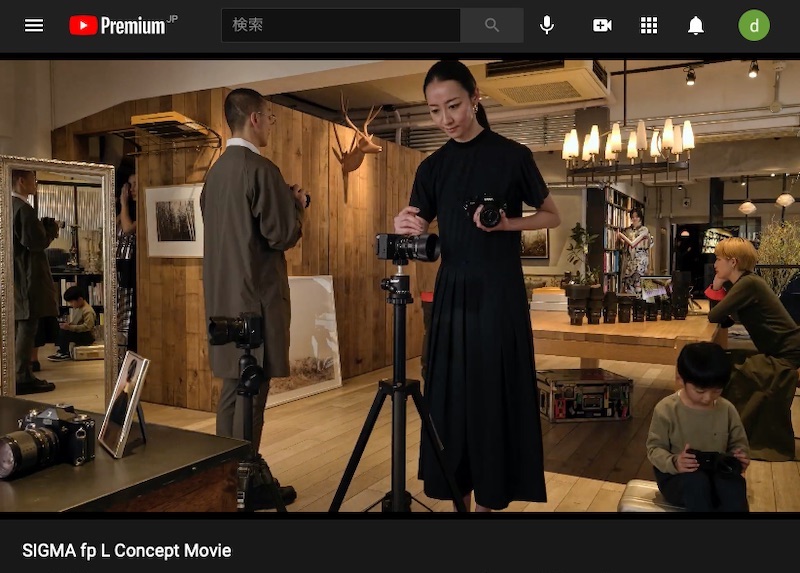This screenshot has width=800, height=573.
Task: Start voice search with microphone icon
Action: (x=547, y=25)
